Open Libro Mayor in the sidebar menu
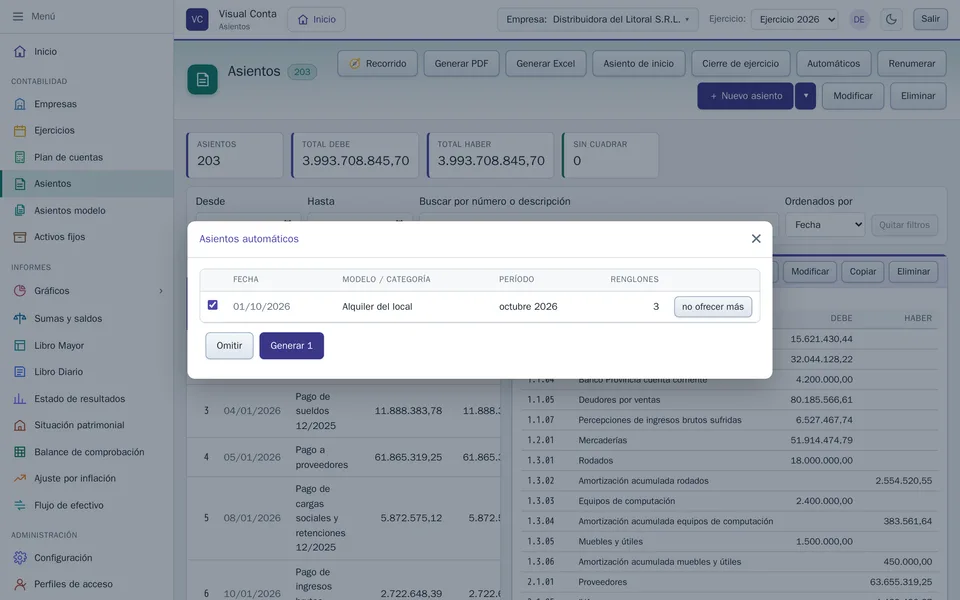Viewport: 960px width, 600px height. (87, 345)
